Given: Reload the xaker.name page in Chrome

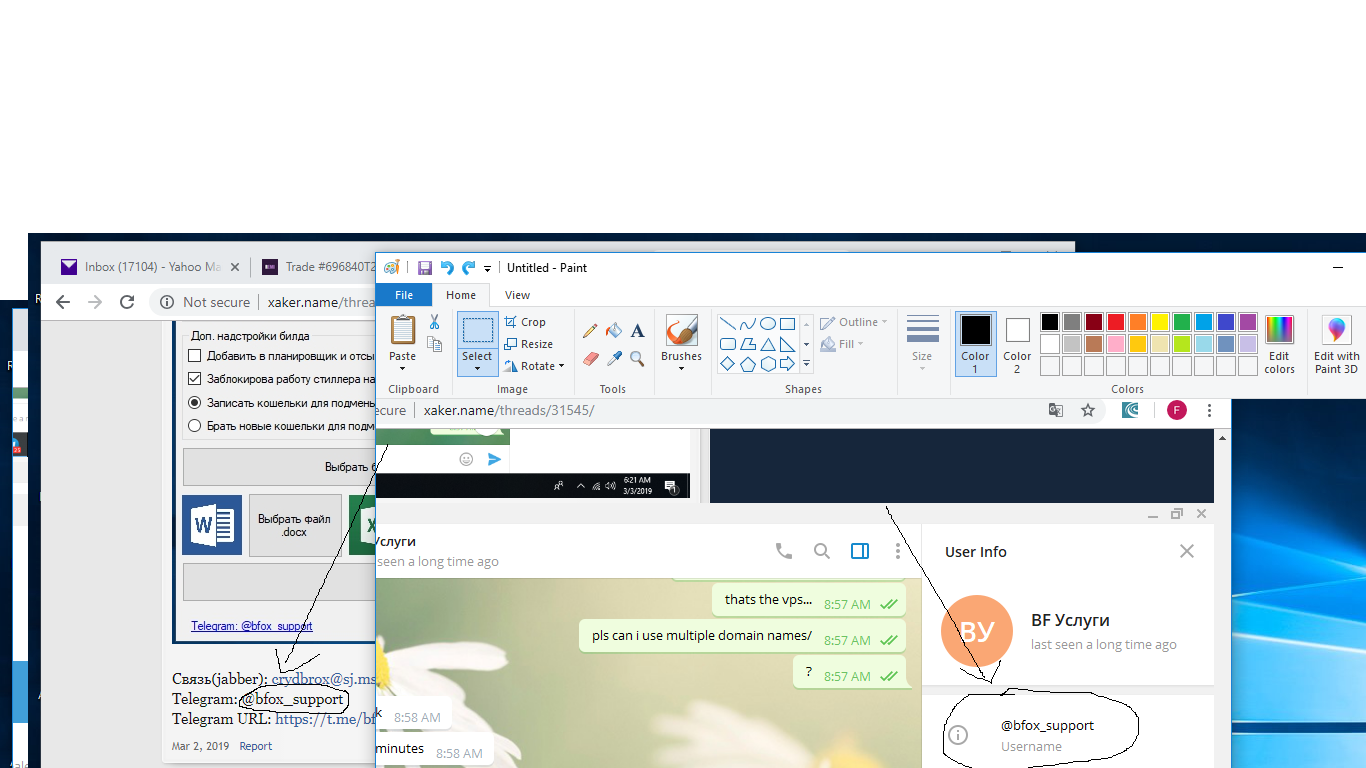Looking at the screenshot, I should pos(127,302).
